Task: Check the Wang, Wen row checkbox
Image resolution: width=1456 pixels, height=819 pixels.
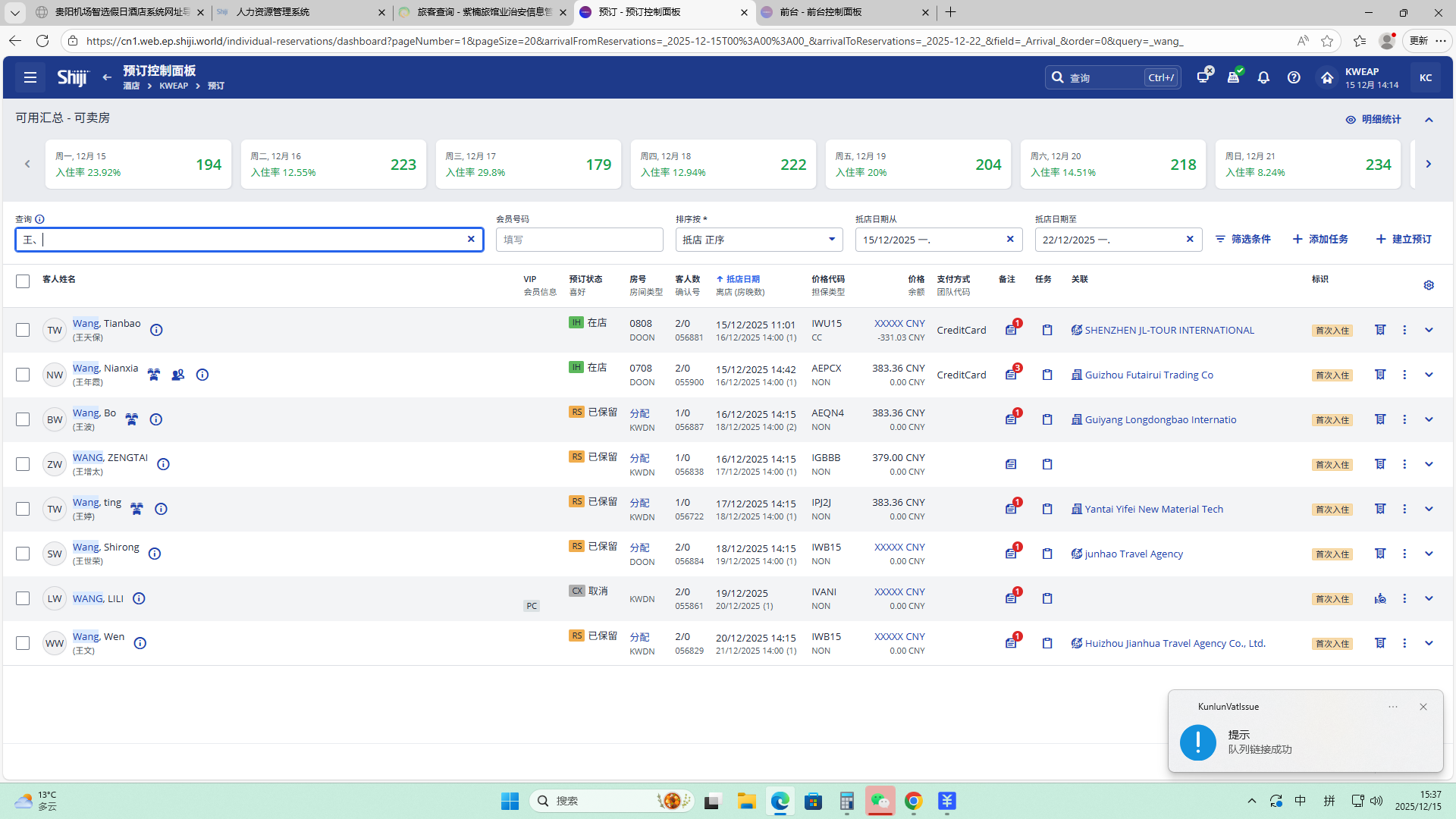Action: point(23,643)
